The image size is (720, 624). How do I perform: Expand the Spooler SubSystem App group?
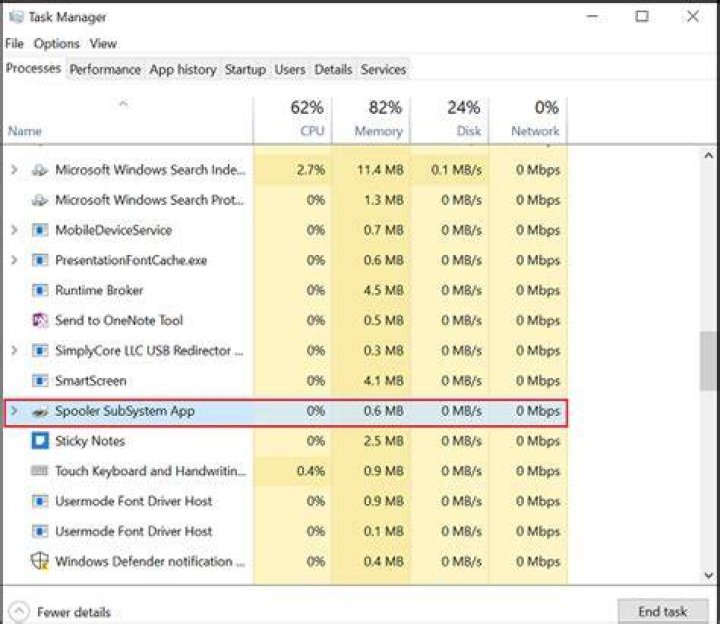pyautogui.click(x=14, y=411)
